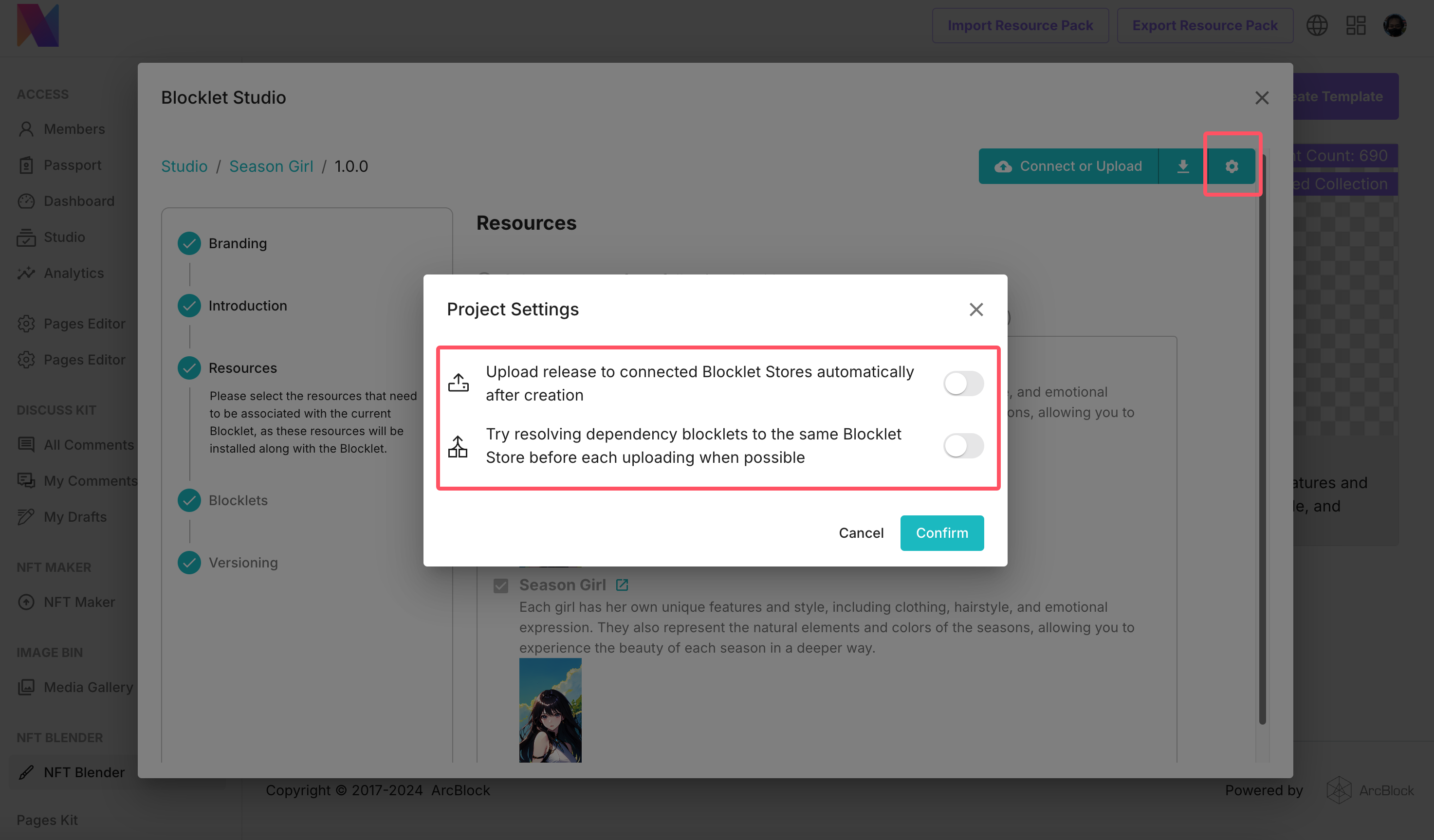Screen dimensions: 1434x840
Task: Click the download release arrow icon
Action: pyautogui.click(x=1182, y=166)
